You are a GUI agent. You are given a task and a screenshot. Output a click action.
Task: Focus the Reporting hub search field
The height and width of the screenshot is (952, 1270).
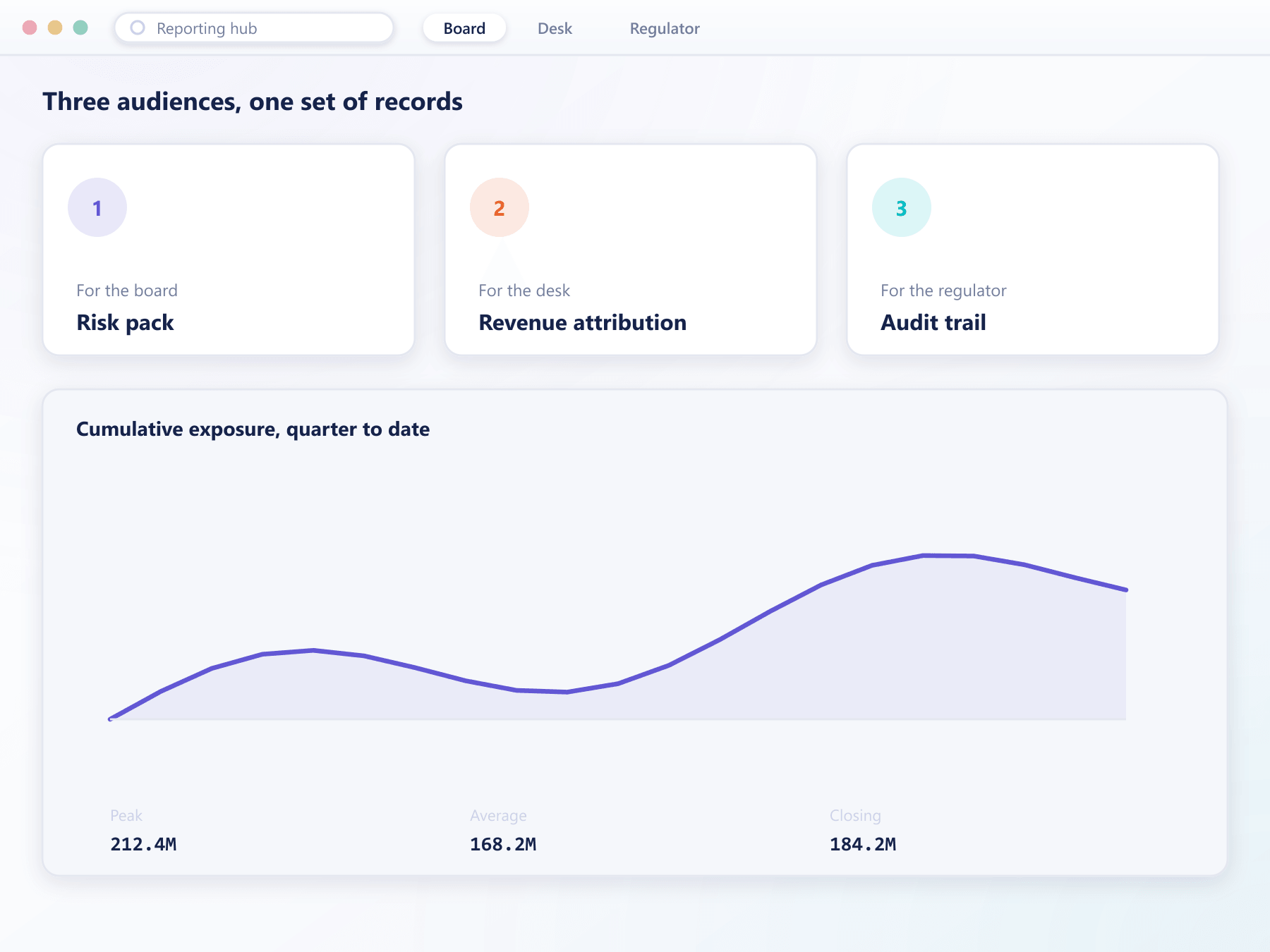[x=254, y=28]
